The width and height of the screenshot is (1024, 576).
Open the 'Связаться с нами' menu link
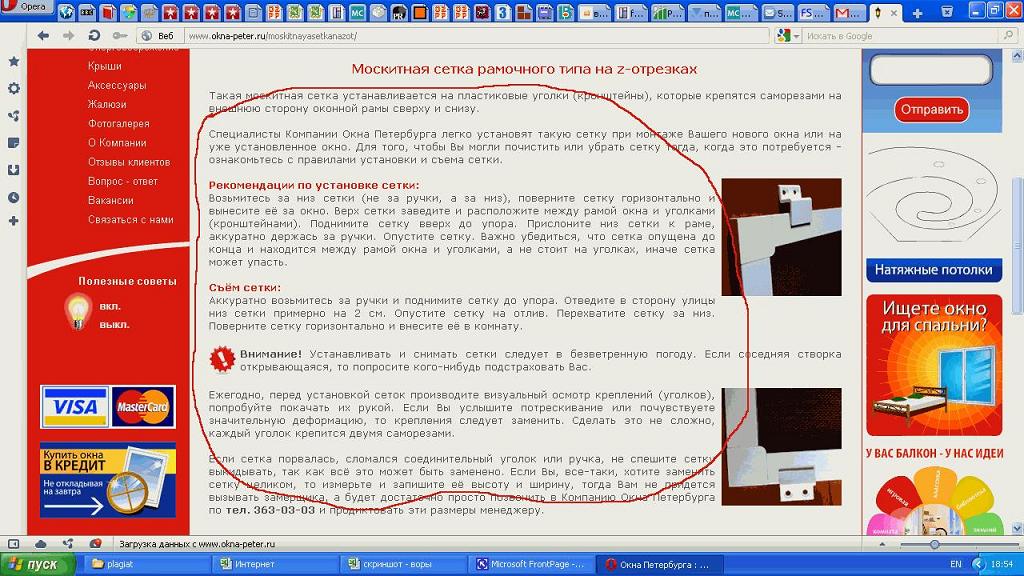(131, 219)
